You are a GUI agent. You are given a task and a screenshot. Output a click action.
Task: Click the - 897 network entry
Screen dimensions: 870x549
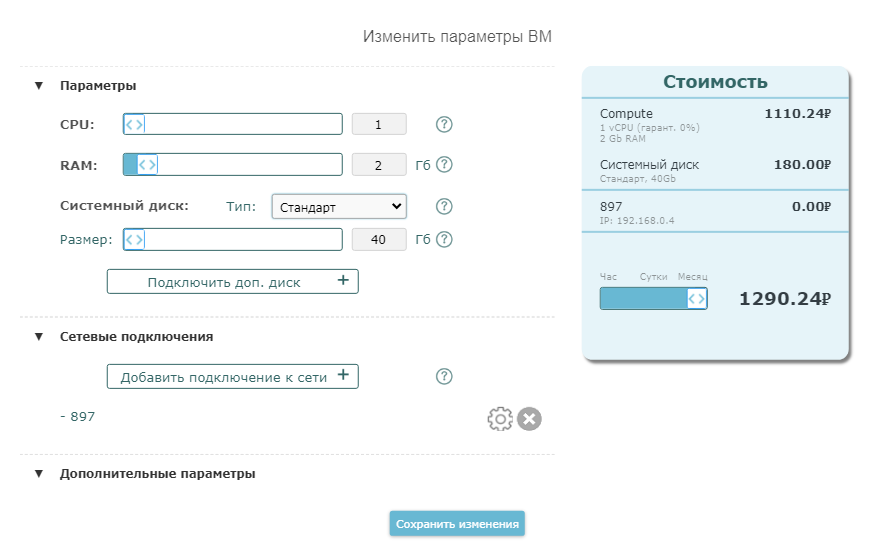click(78, 416)
